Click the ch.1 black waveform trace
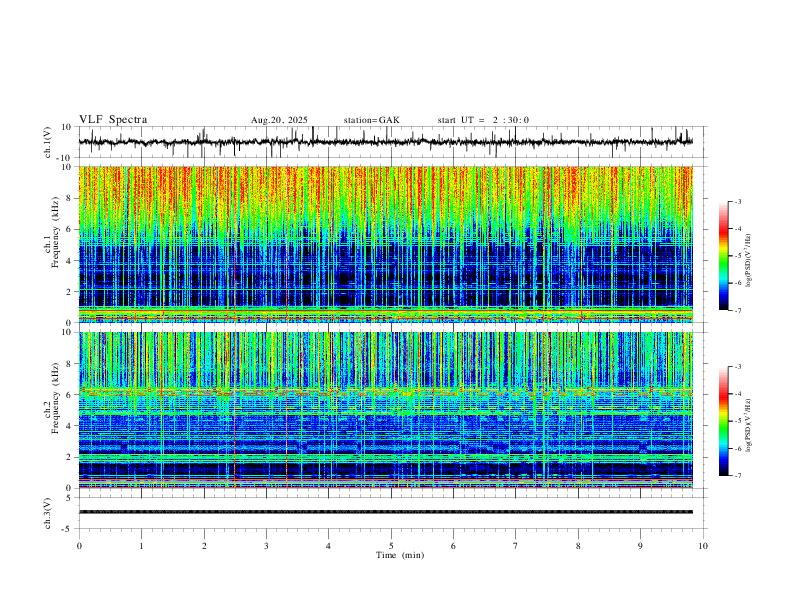Viewport: 792px width, 612px height. click(385, 141)
